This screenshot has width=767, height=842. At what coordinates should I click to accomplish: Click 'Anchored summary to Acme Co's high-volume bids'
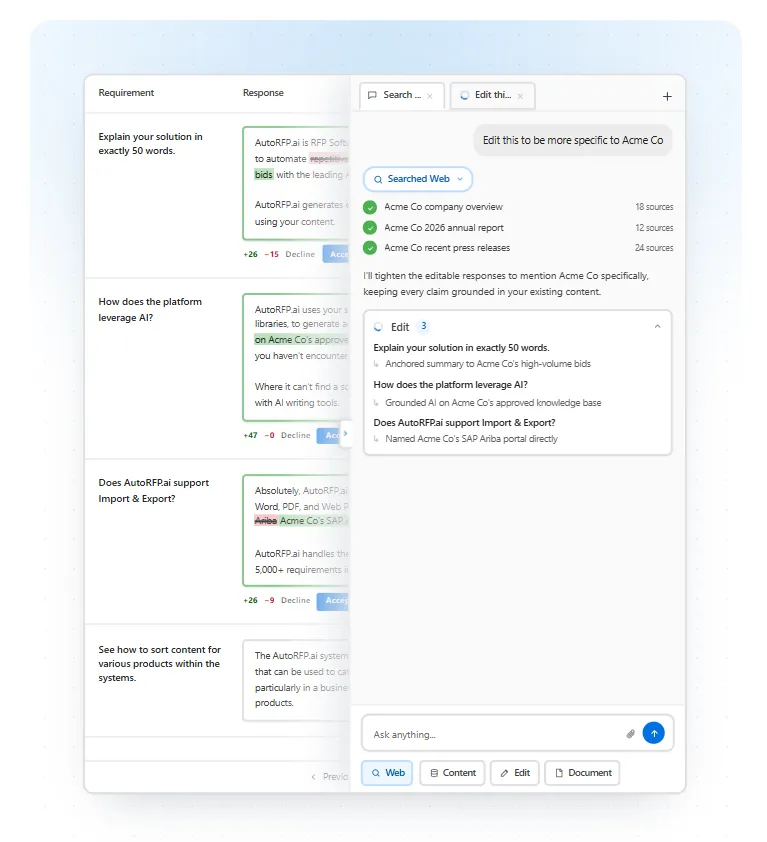(488, 364)
